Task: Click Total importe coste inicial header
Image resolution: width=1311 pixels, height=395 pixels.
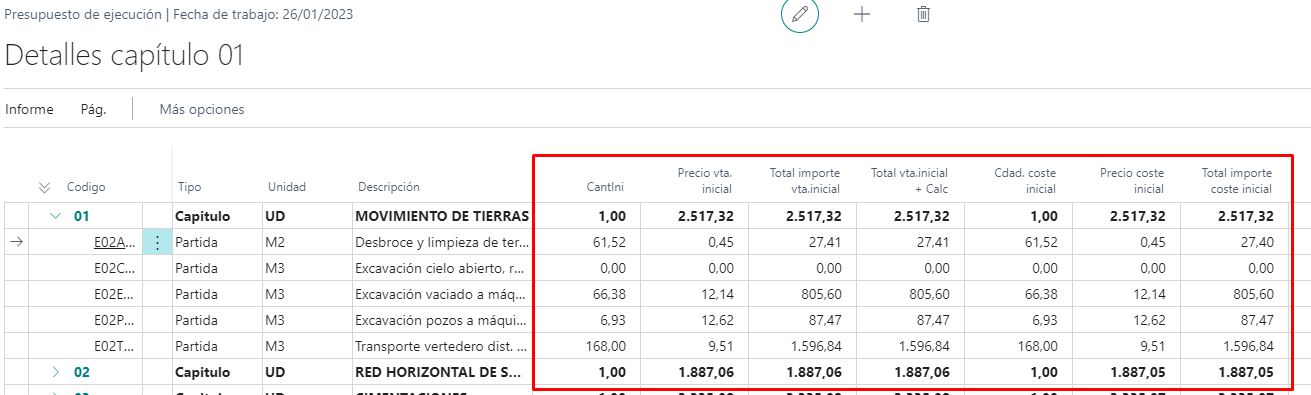Action: click(1237, 180)
